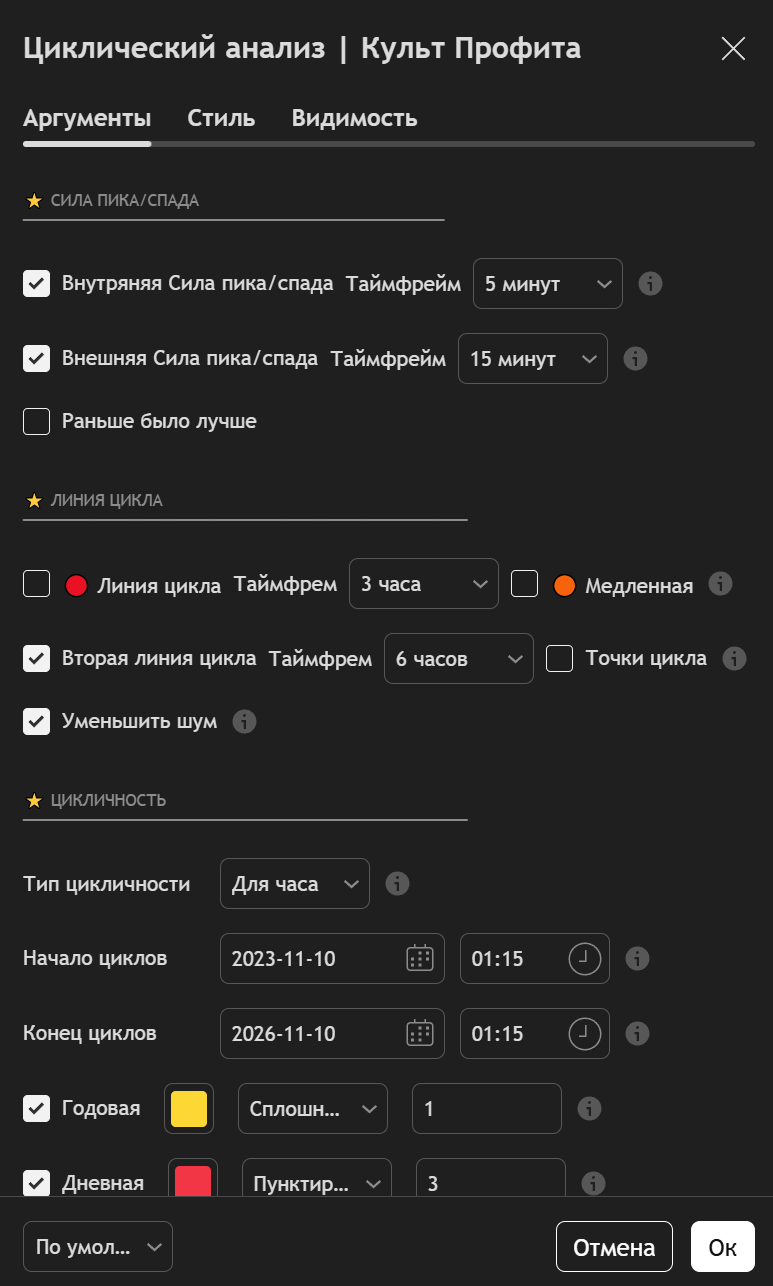Click info icon beside 5 минут timeframe
This screenshot has height=1286, width=773.
[650, 284]
